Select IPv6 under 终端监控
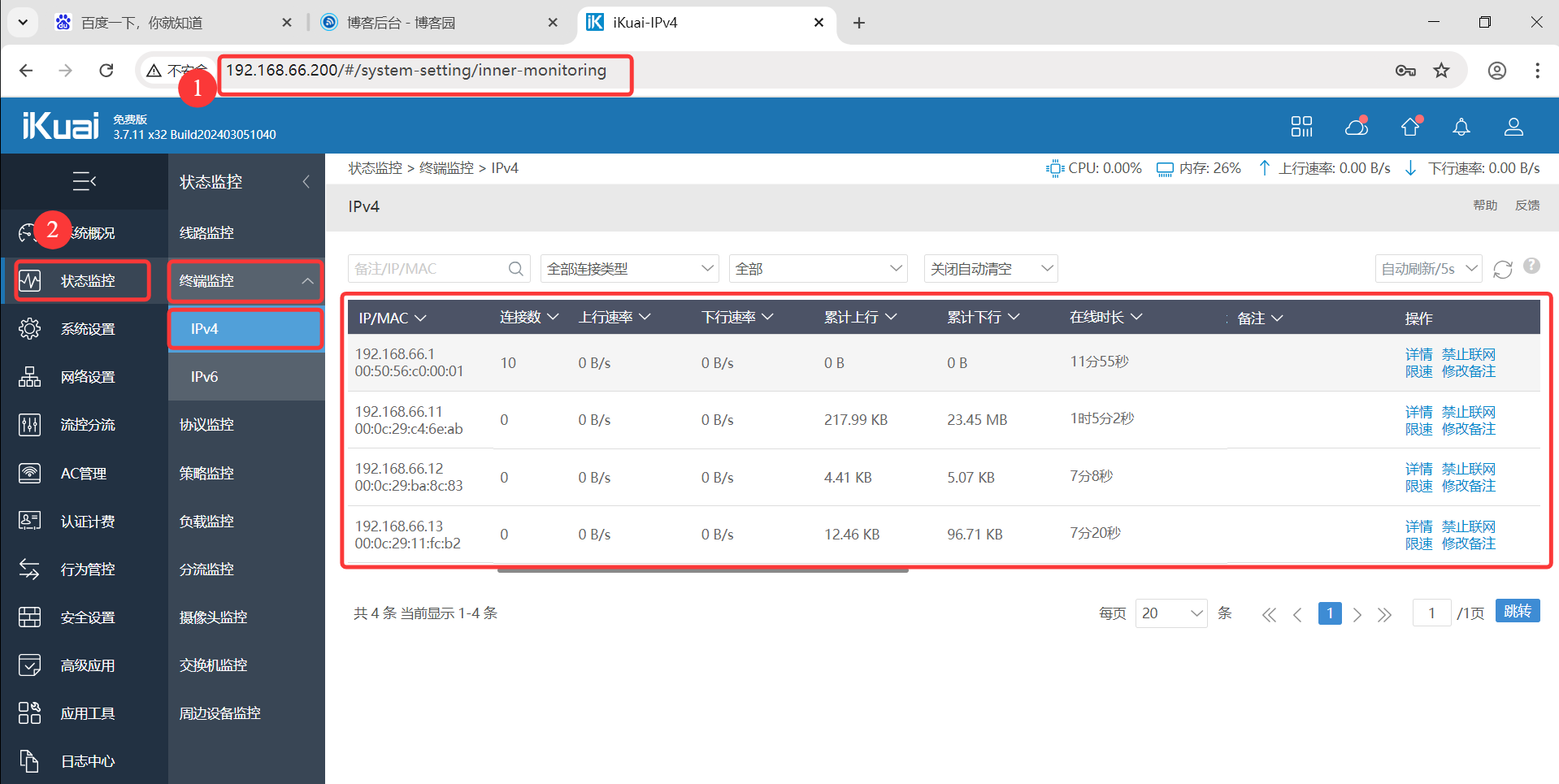This screenshot has height=784, width=1559. click(x=246, y=377)
